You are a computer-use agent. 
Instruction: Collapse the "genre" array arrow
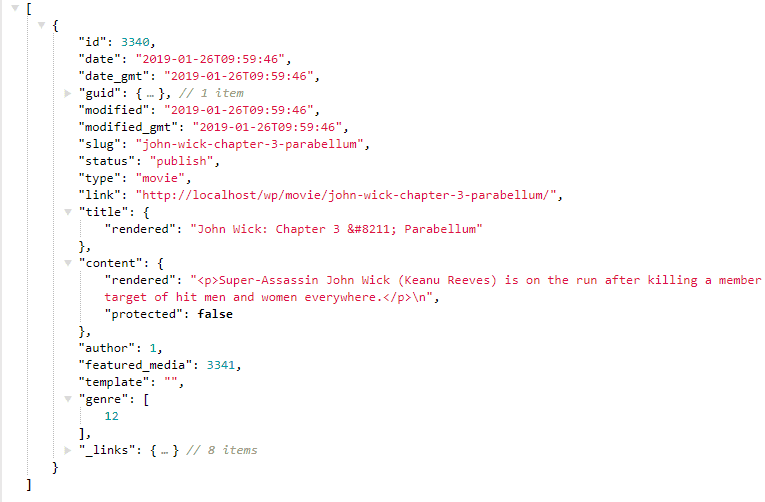pyautogui.click(x=68, y=399)
